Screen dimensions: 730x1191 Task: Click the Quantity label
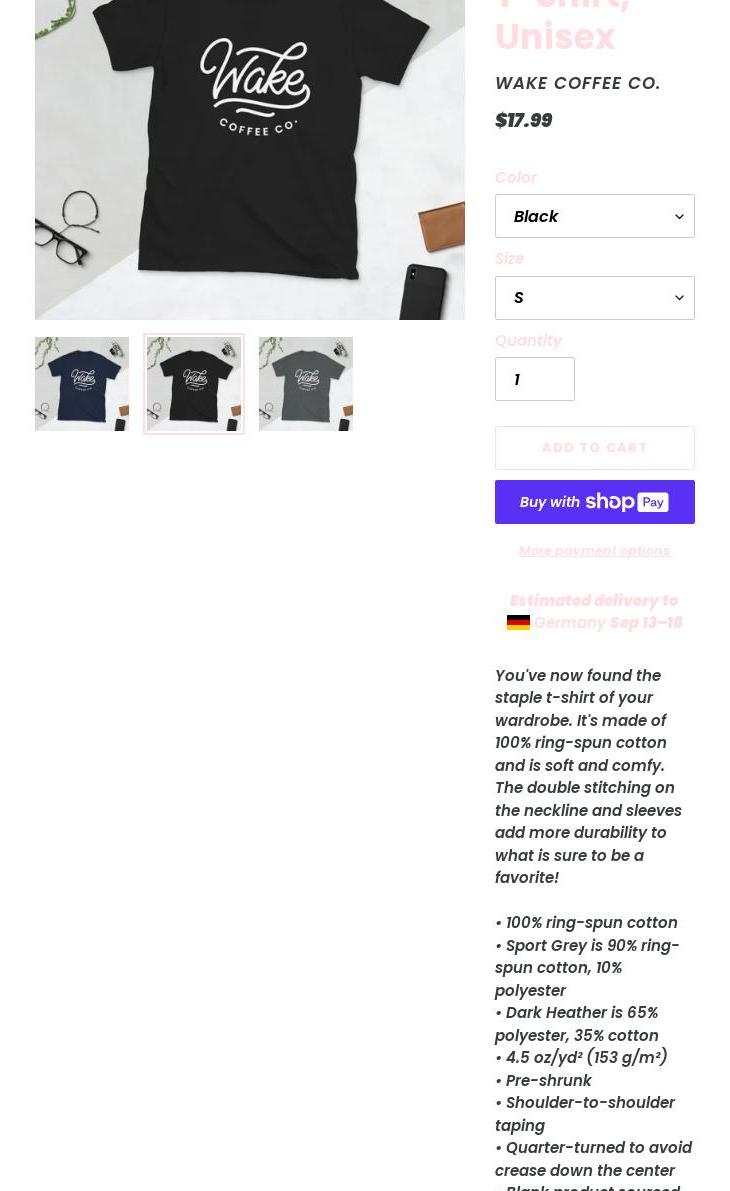(528, 340)
